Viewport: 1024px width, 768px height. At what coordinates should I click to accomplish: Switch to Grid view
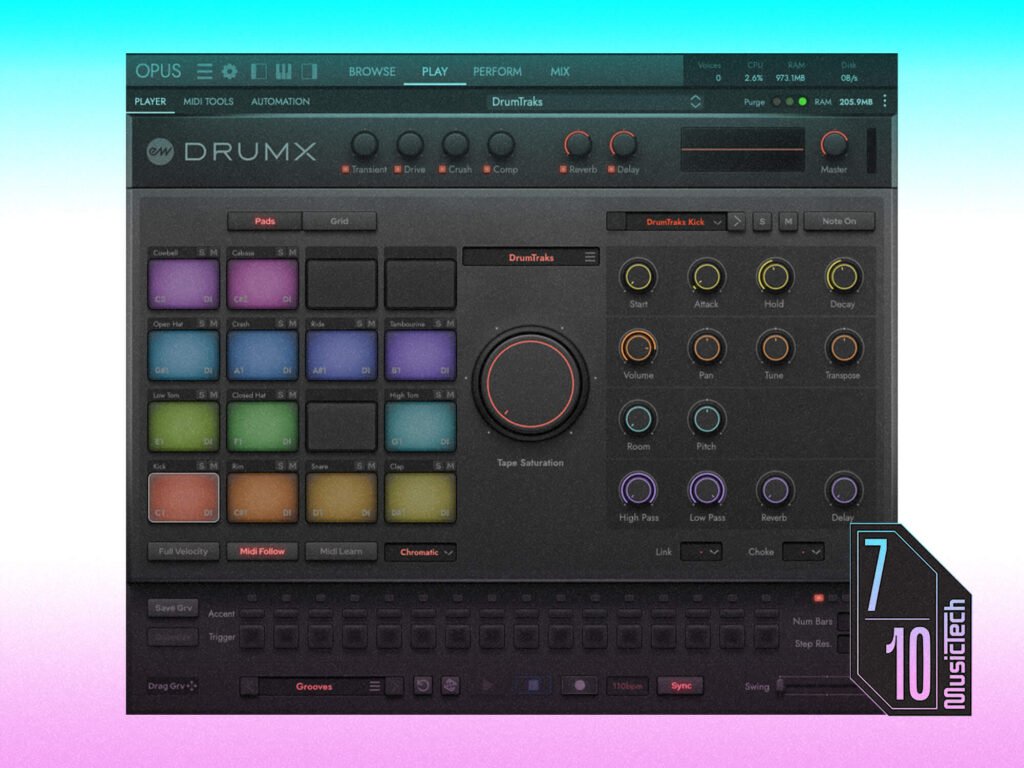tap(340, 221)
